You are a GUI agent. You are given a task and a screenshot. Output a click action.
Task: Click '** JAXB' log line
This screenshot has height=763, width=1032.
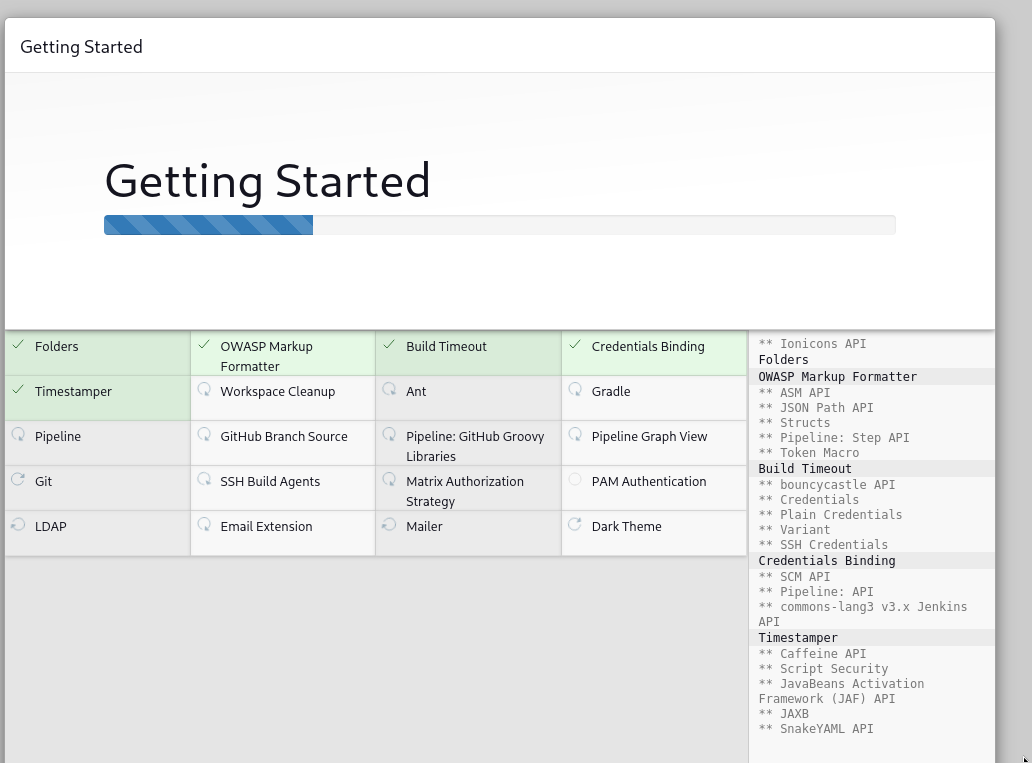tap(783, 714)
